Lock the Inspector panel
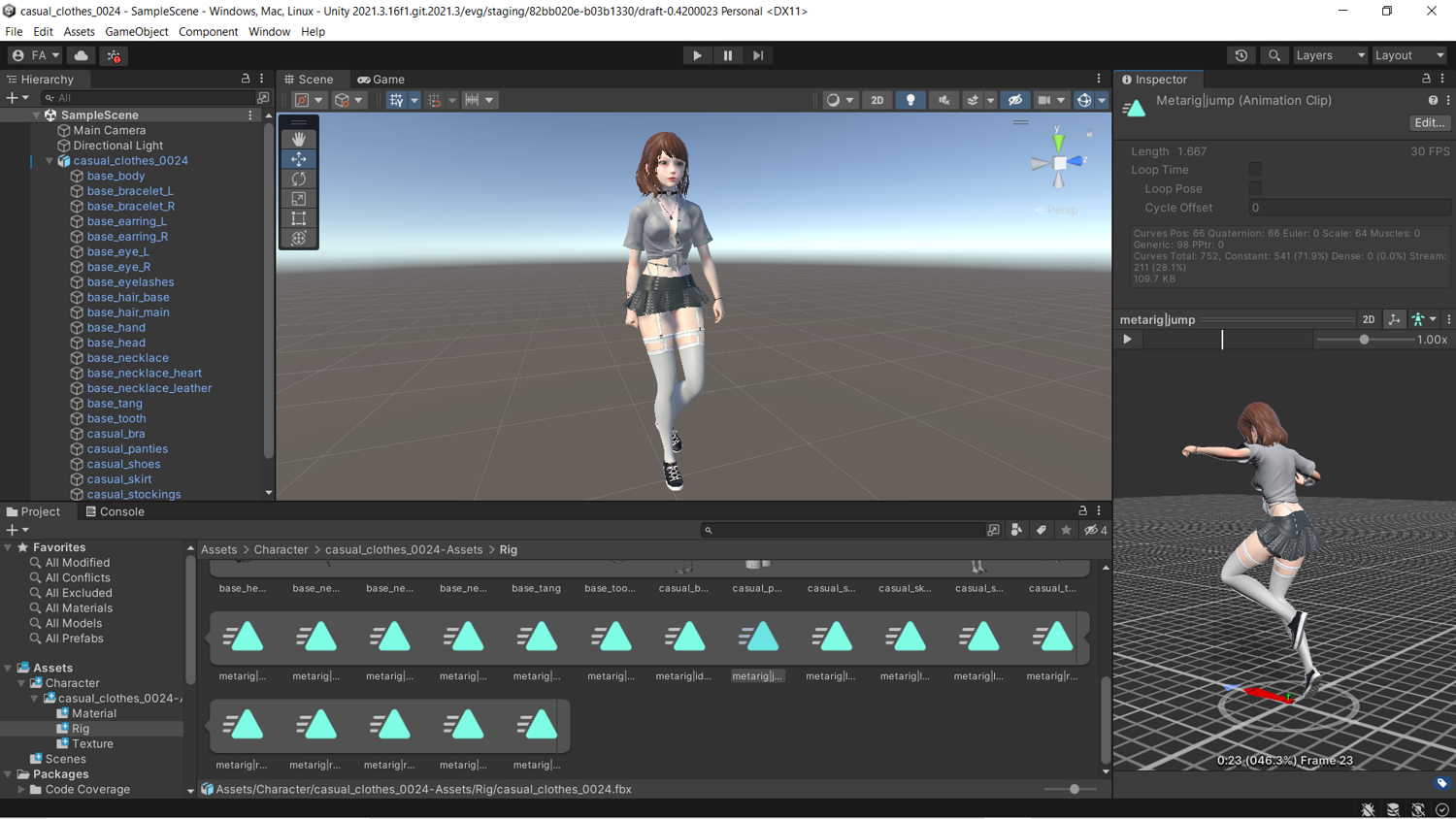Screen dimensions: 1456x819 point(1426,79)
